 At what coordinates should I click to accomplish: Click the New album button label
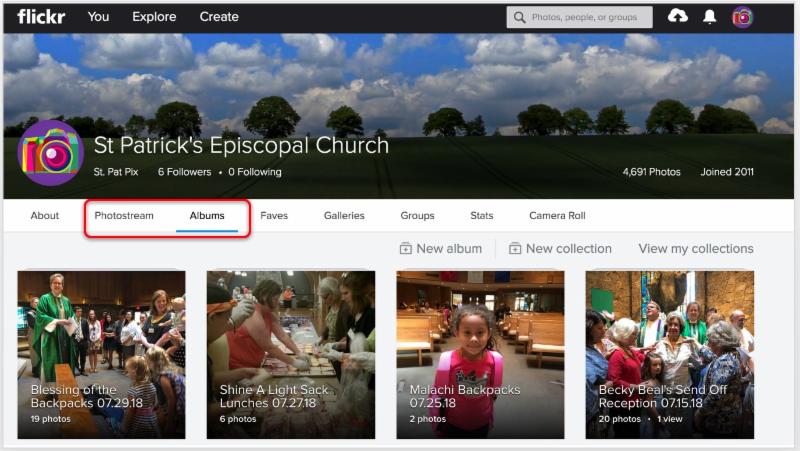(449, 248)
